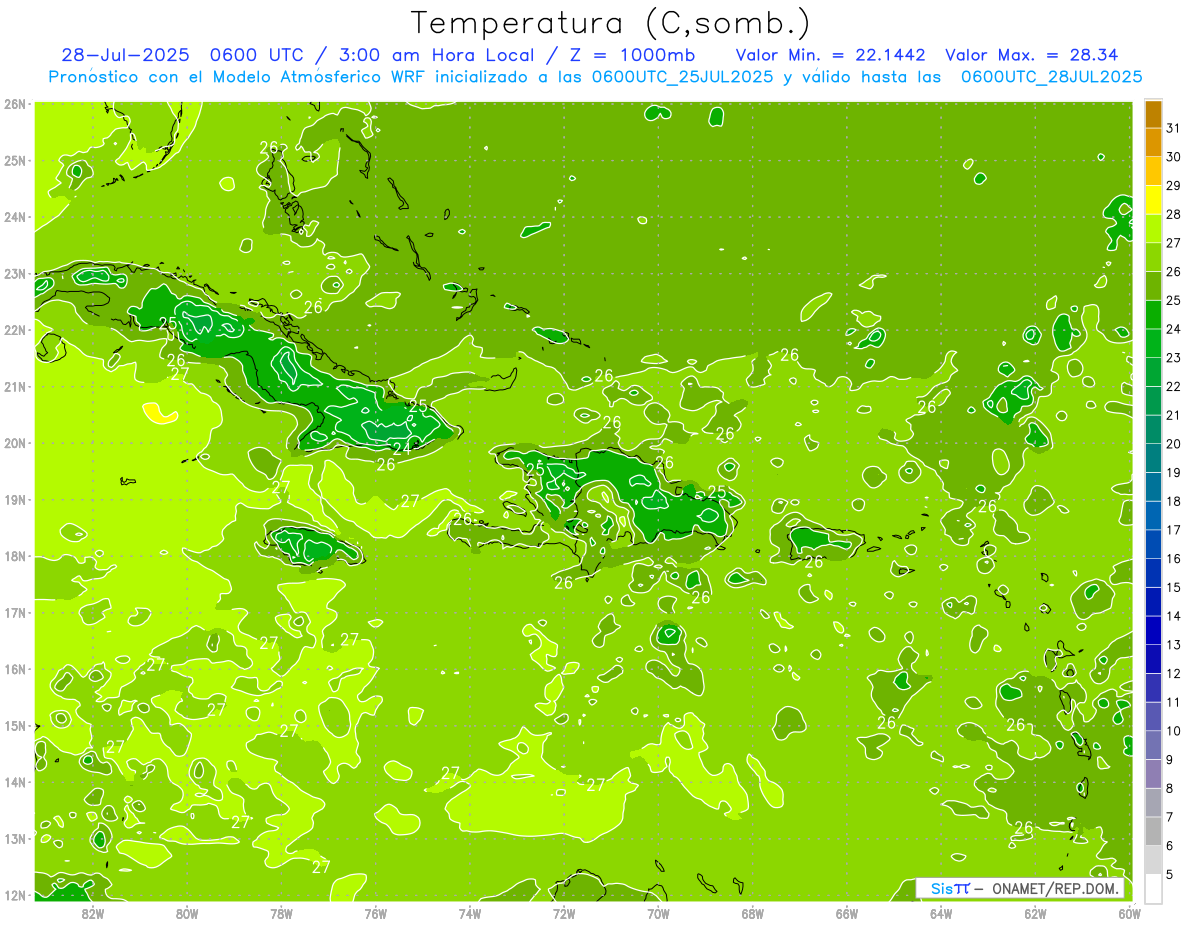Click the gray colorbar segment between 6 and 7
The width and height of the screenshot is (1200, 927).
pos(1153,830)
